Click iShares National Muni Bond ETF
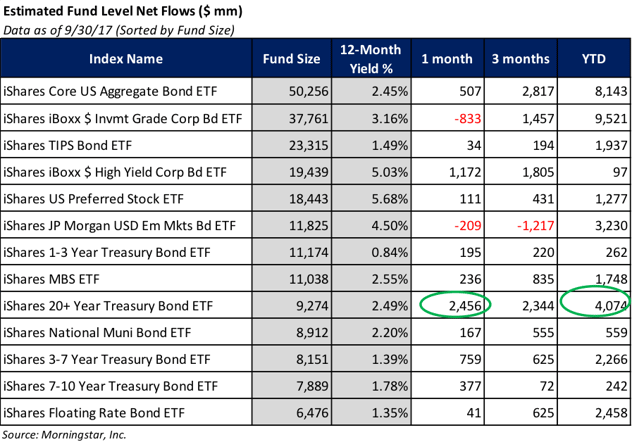The width and height of the screenshot is (644, 442). pos(97,333)
